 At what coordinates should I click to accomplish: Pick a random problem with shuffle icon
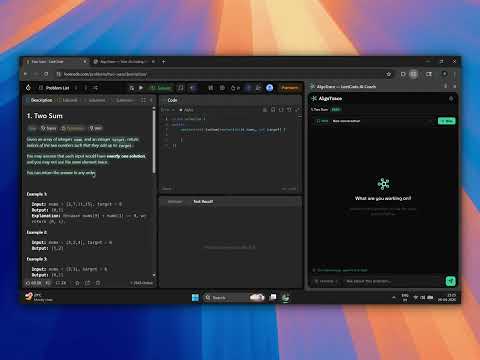pyautogui.click(x=95, y=88)
